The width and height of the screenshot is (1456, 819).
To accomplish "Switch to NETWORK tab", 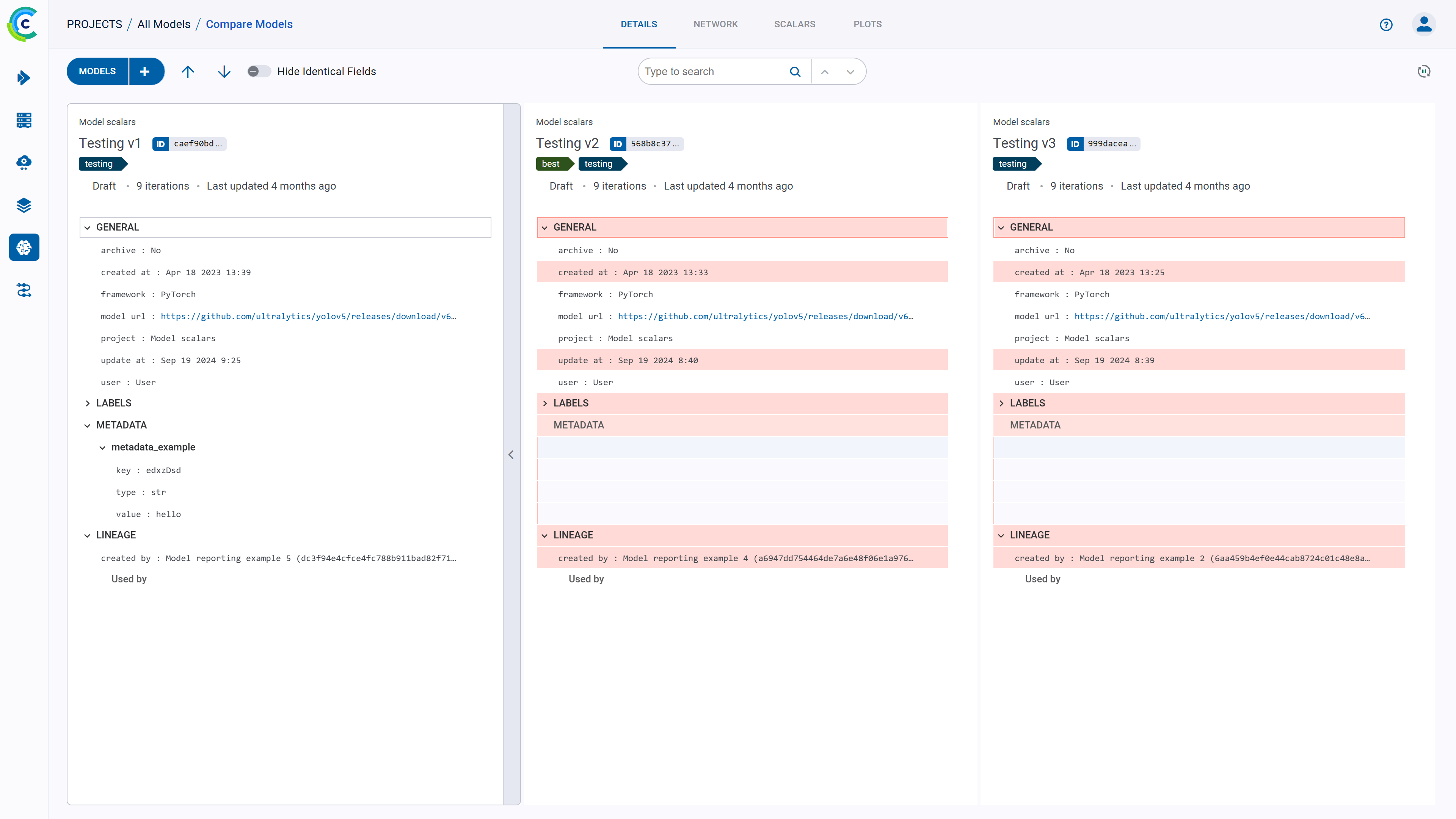I will [716, 24].
